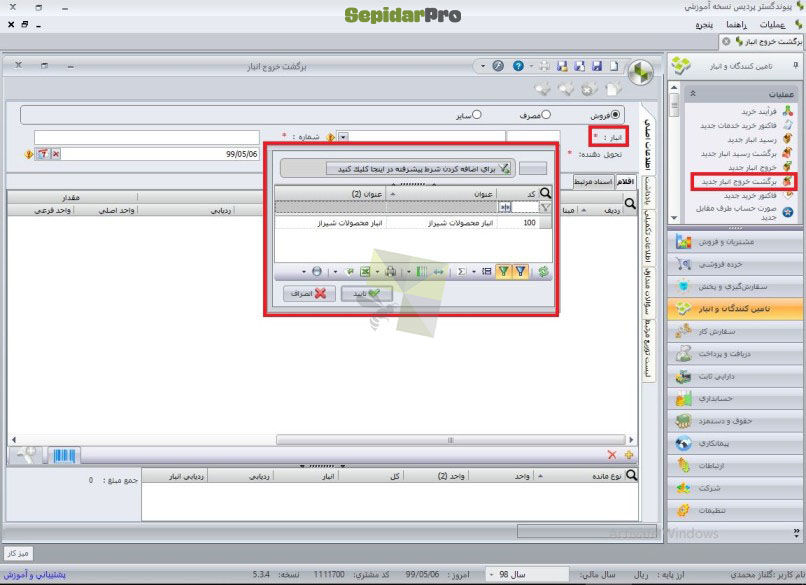The image size is (806, 585).
Task: Open the پنجره menu
Action: tap(704, 24)
